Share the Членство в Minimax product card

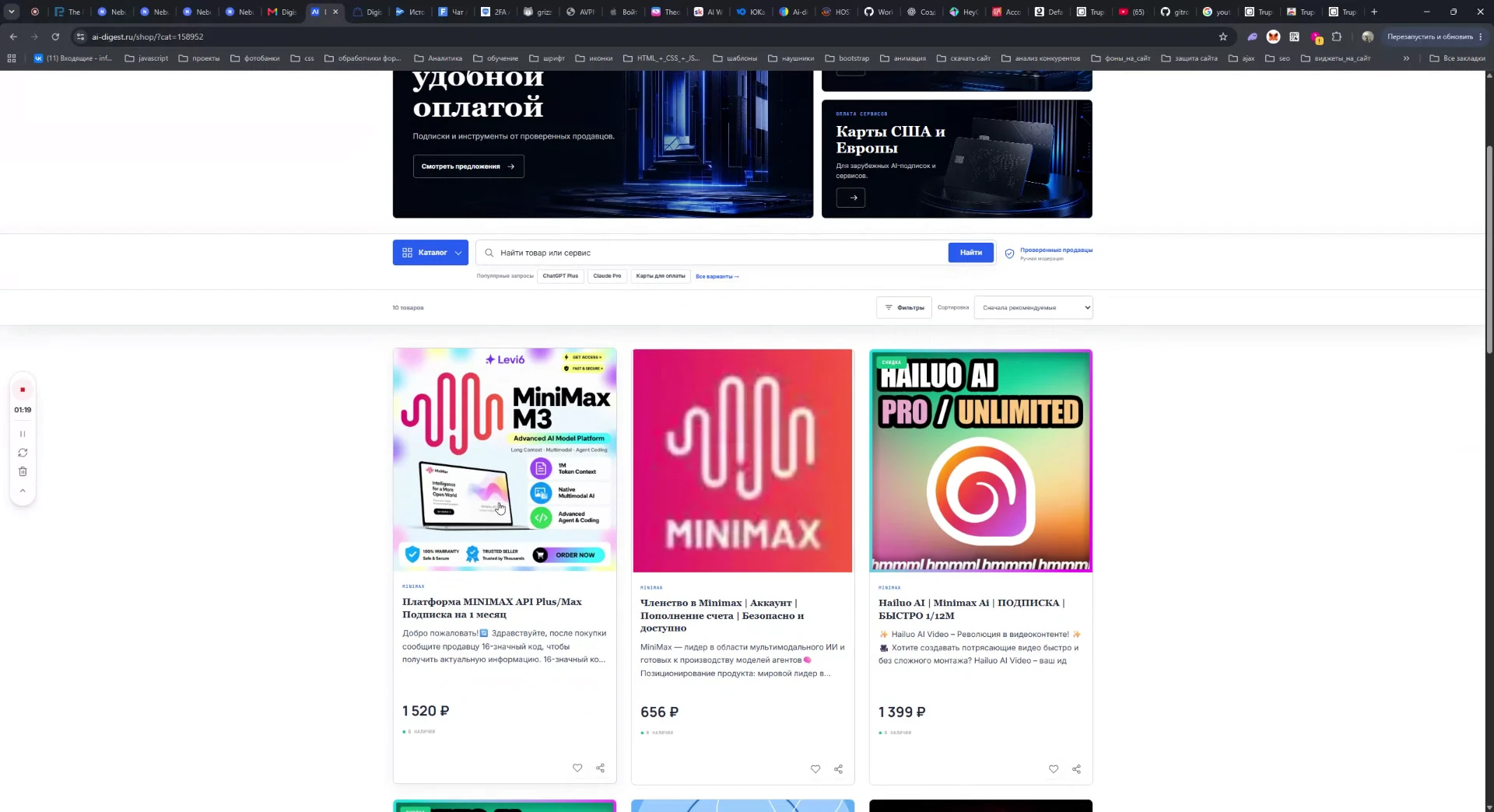(x=838, y=769)
